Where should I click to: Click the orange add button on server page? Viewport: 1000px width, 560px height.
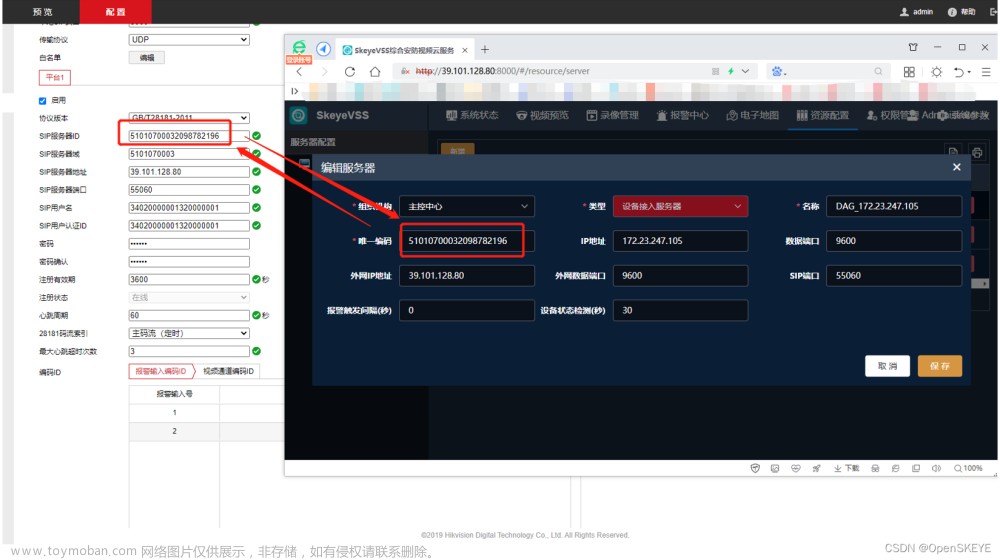457,150
